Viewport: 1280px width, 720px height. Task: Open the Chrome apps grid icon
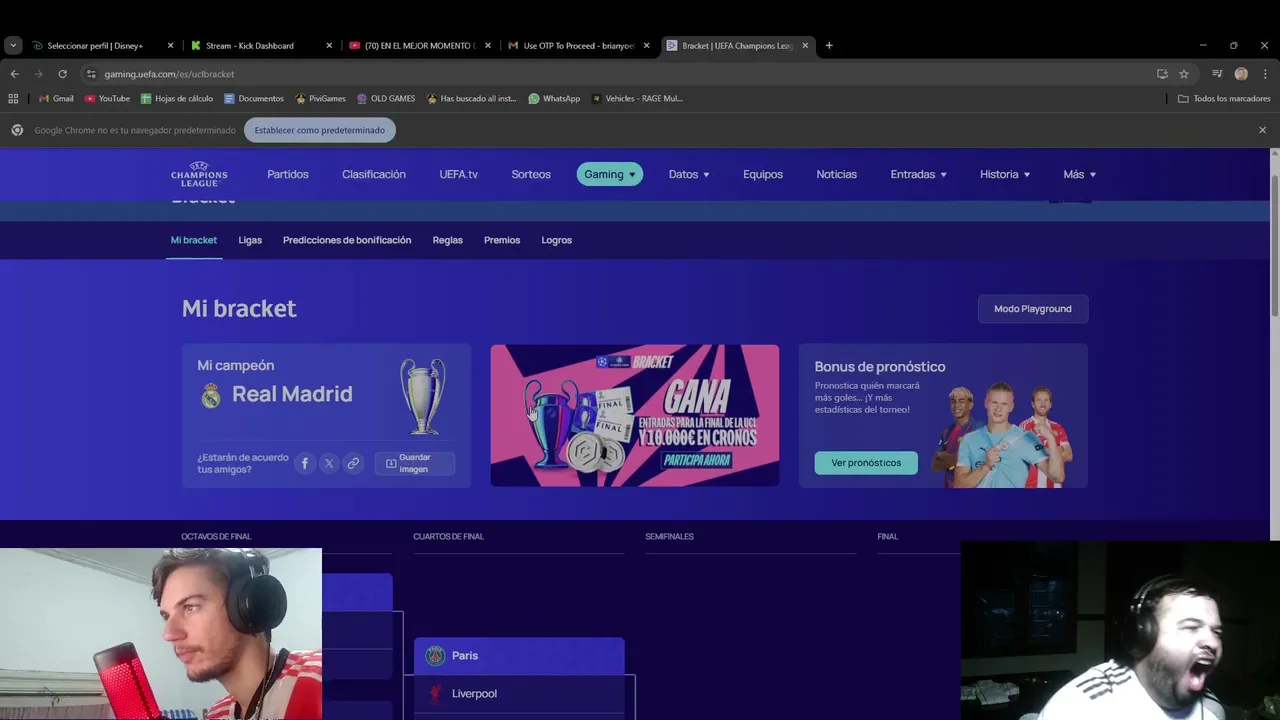[x=13, y=98]
